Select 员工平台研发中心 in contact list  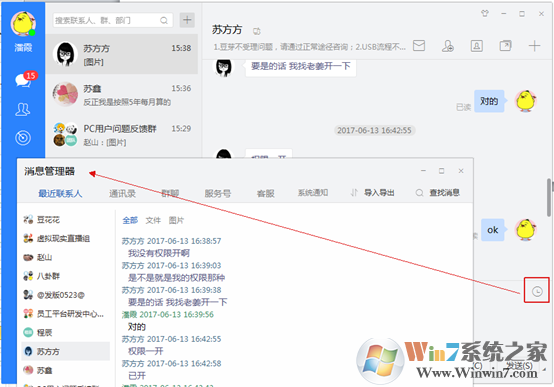pyautogui.click(x=66, y=313)
